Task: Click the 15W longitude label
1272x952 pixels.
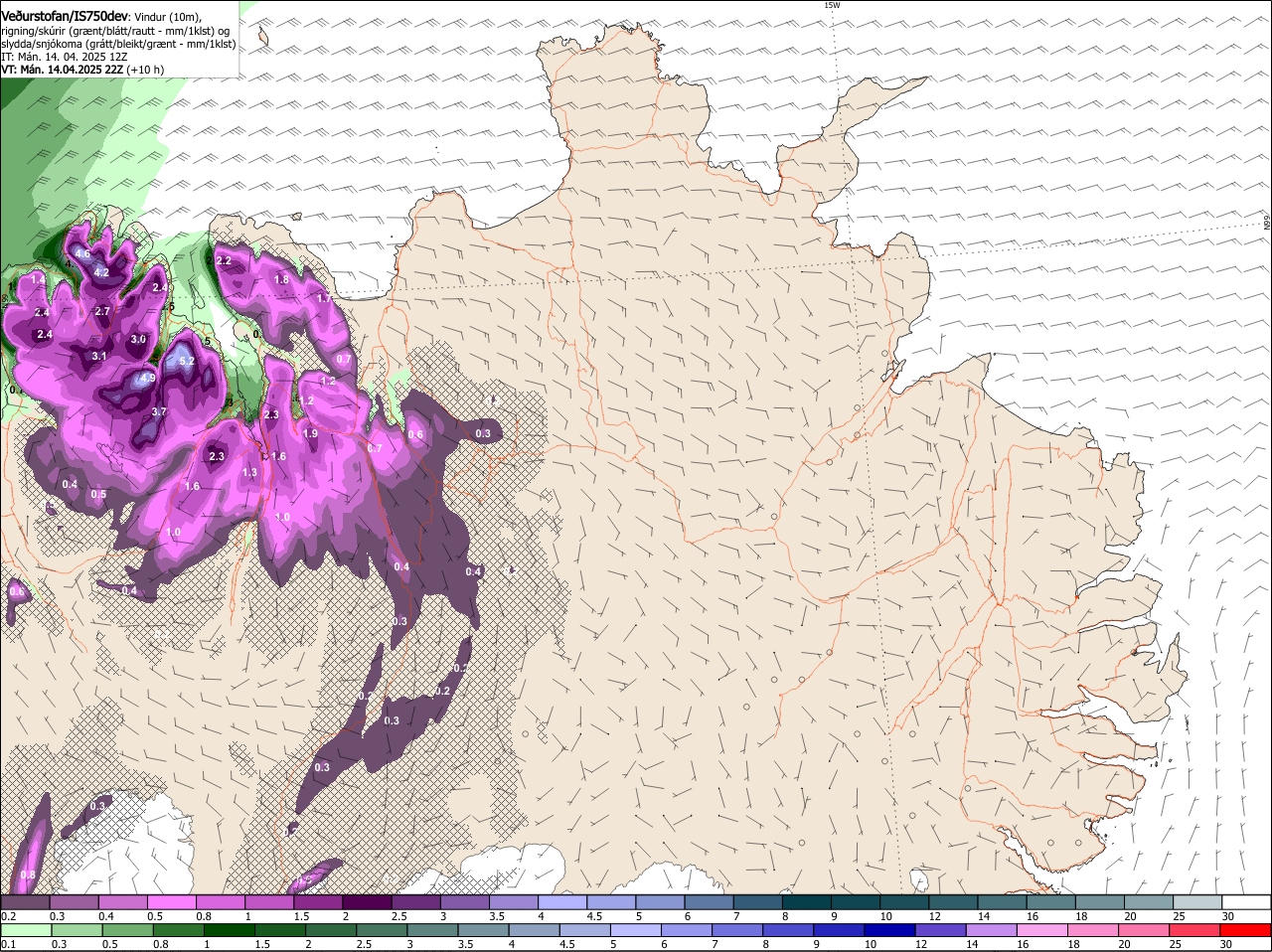Action: (x=832, y=5)
